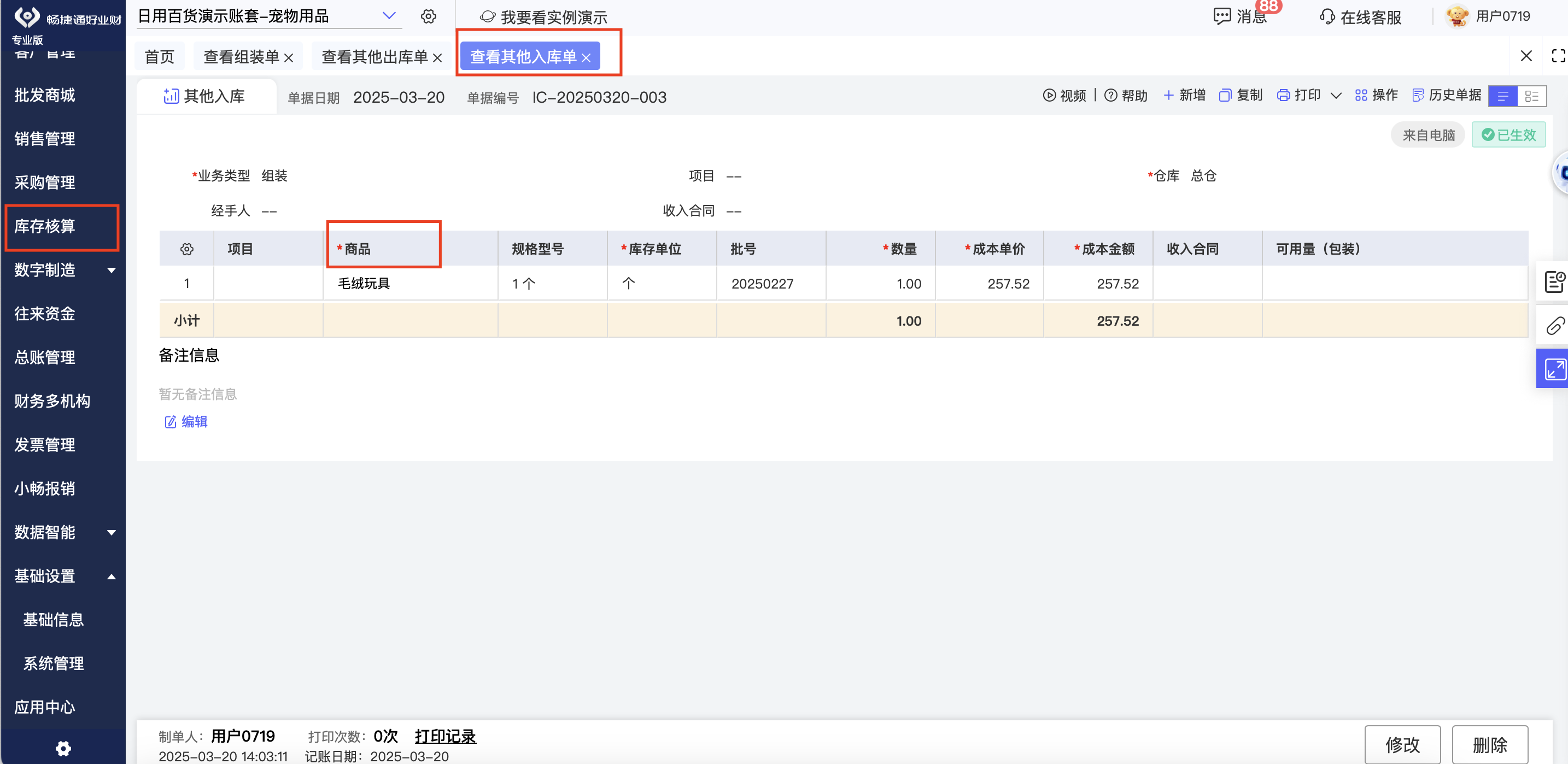Click the 删除 delete button
This screenshot has width=1568, height=764.
1490,744
